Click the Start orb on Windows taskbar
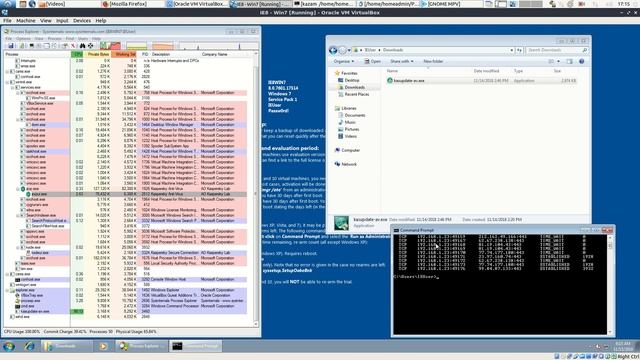Screen dimensions: 640x360 [x=9, y=346]
